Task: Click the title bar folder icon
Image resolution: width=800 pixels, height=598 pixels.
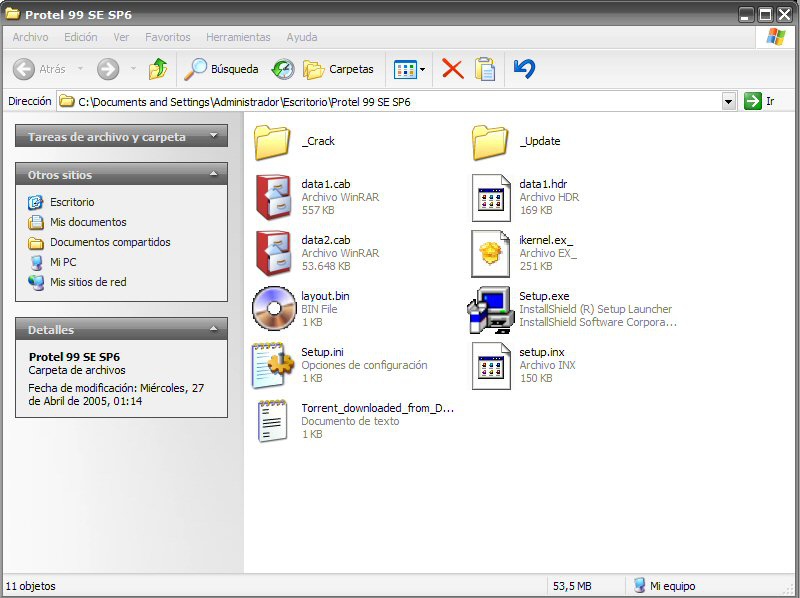Action: (13, 13)
